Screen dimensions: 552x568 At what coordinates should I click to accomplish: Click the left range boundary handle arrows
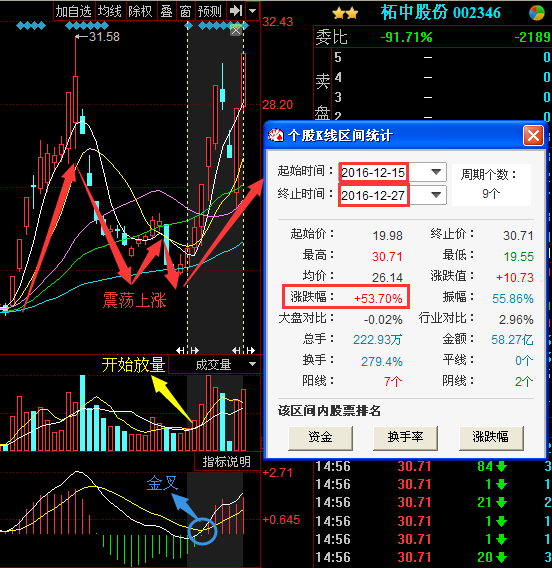pyautogui.click(x=187, y=350)
